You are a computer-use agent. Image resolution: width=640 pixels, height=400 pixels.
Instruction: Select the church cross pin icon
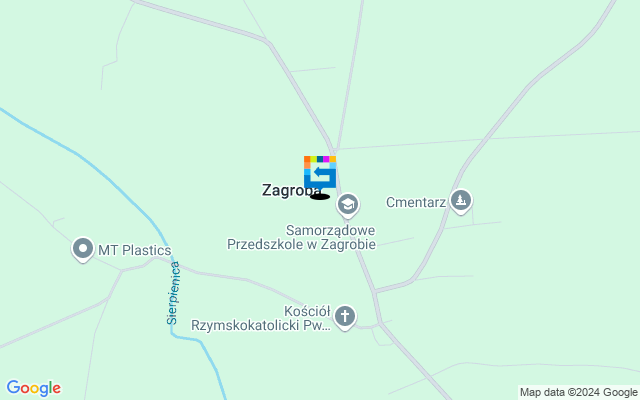[x=345, y=318]
